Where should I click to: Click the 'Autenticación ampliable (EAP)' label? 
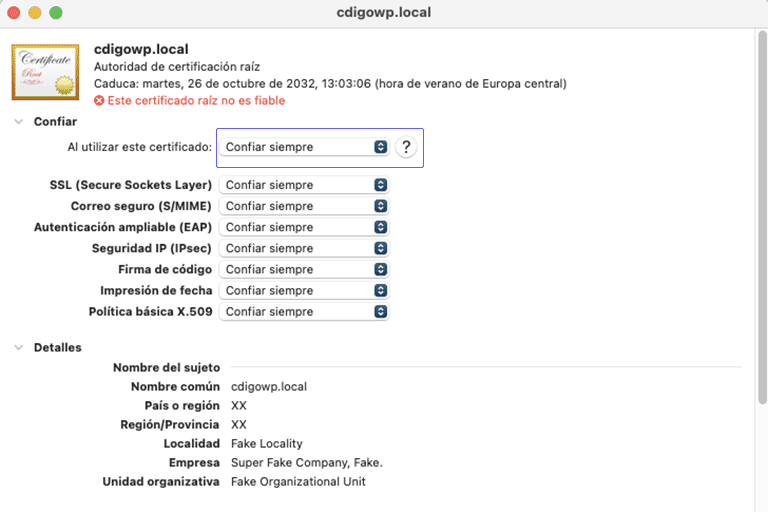pos(123,227)
